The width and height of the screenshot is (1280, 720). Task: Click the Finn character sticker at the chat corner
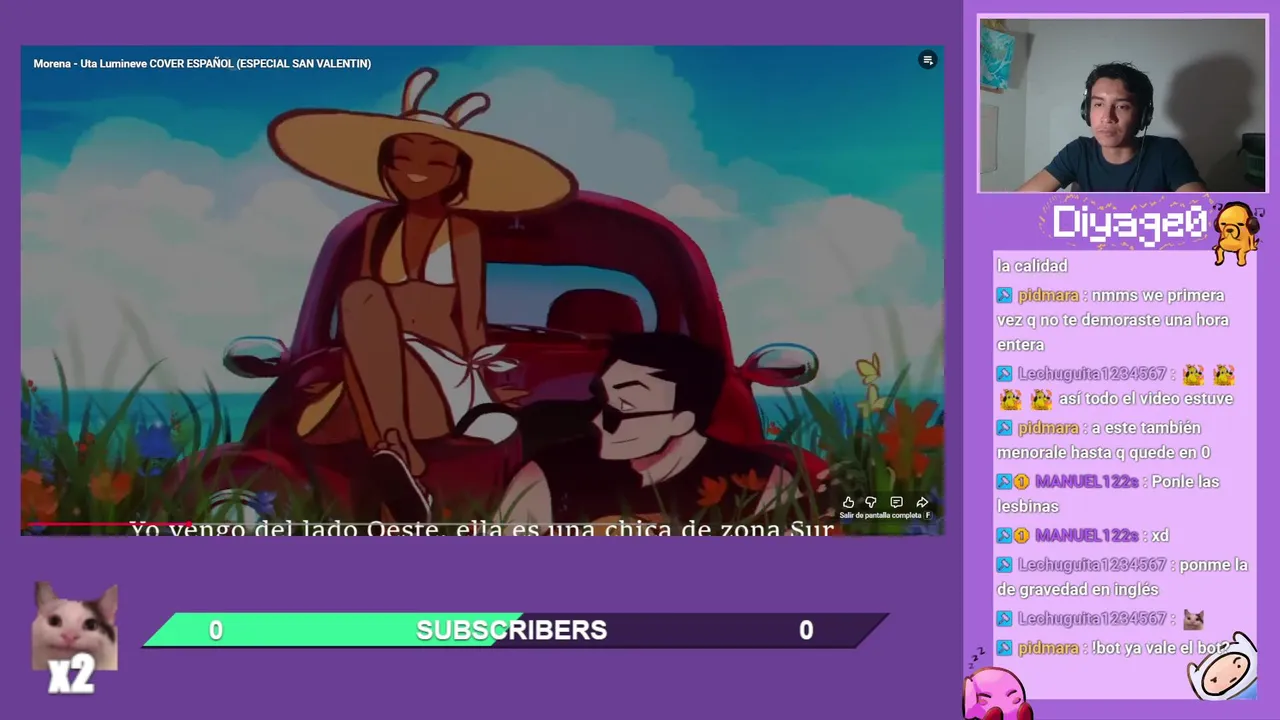1222,667
